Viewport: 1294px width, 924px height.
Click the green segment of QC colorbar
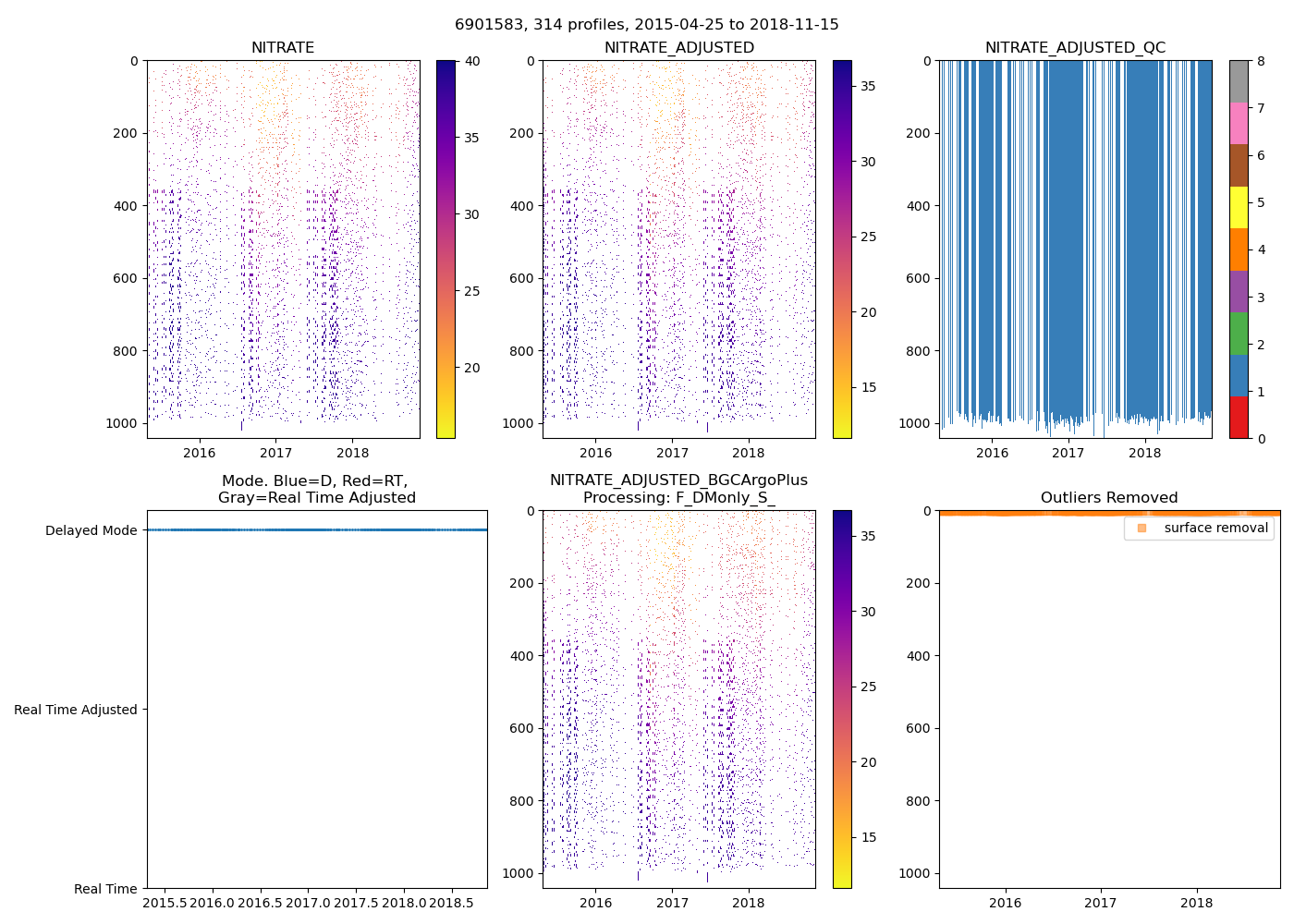point(1239,334)
